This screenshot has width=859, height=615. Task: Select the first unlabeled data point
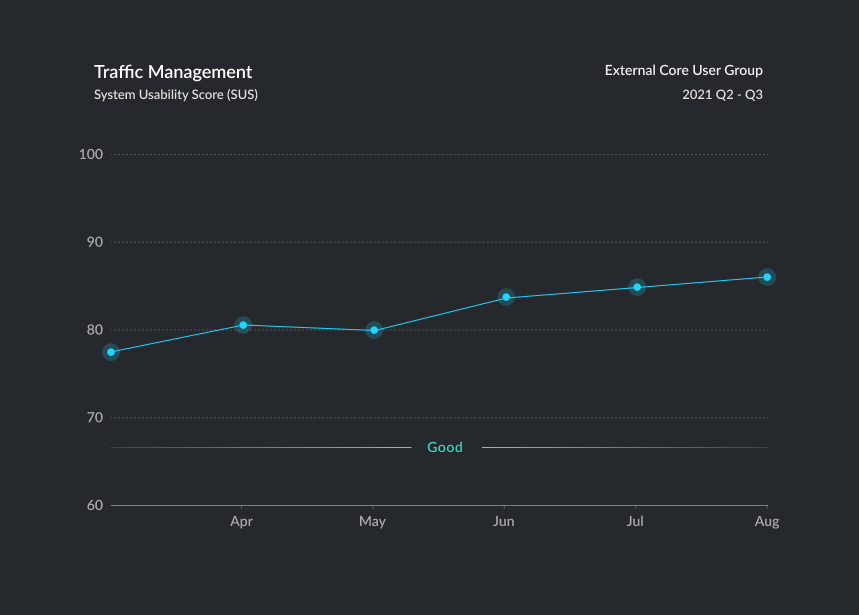coord(111,352)
